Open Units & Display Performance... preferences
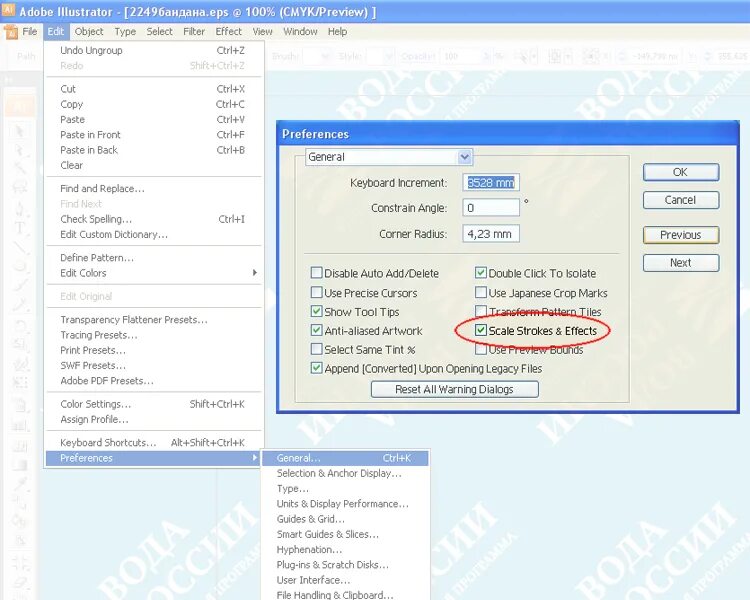 pos(345,504)
